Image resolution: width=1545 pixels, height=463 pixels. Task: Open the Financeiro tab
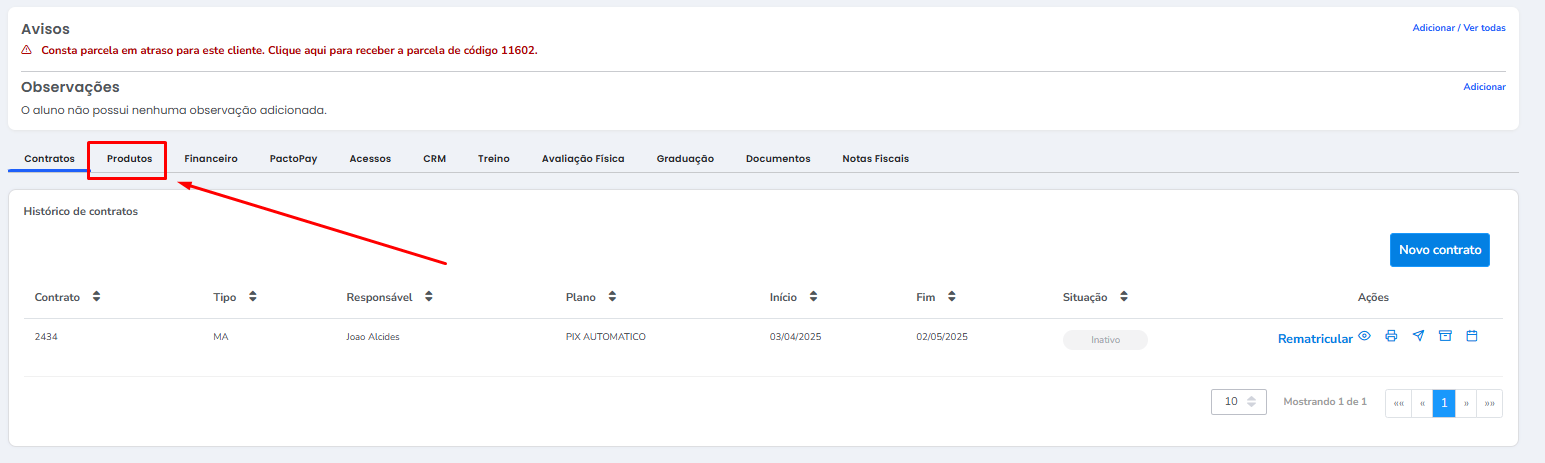click(x=211, y=159)
